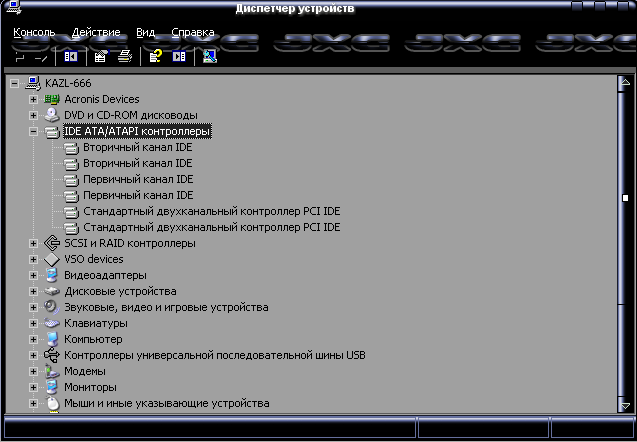Expand SCSI и RAID контроллеры
Screen dimensions: 637x442
pyautogui.click(x=33, y=243)
